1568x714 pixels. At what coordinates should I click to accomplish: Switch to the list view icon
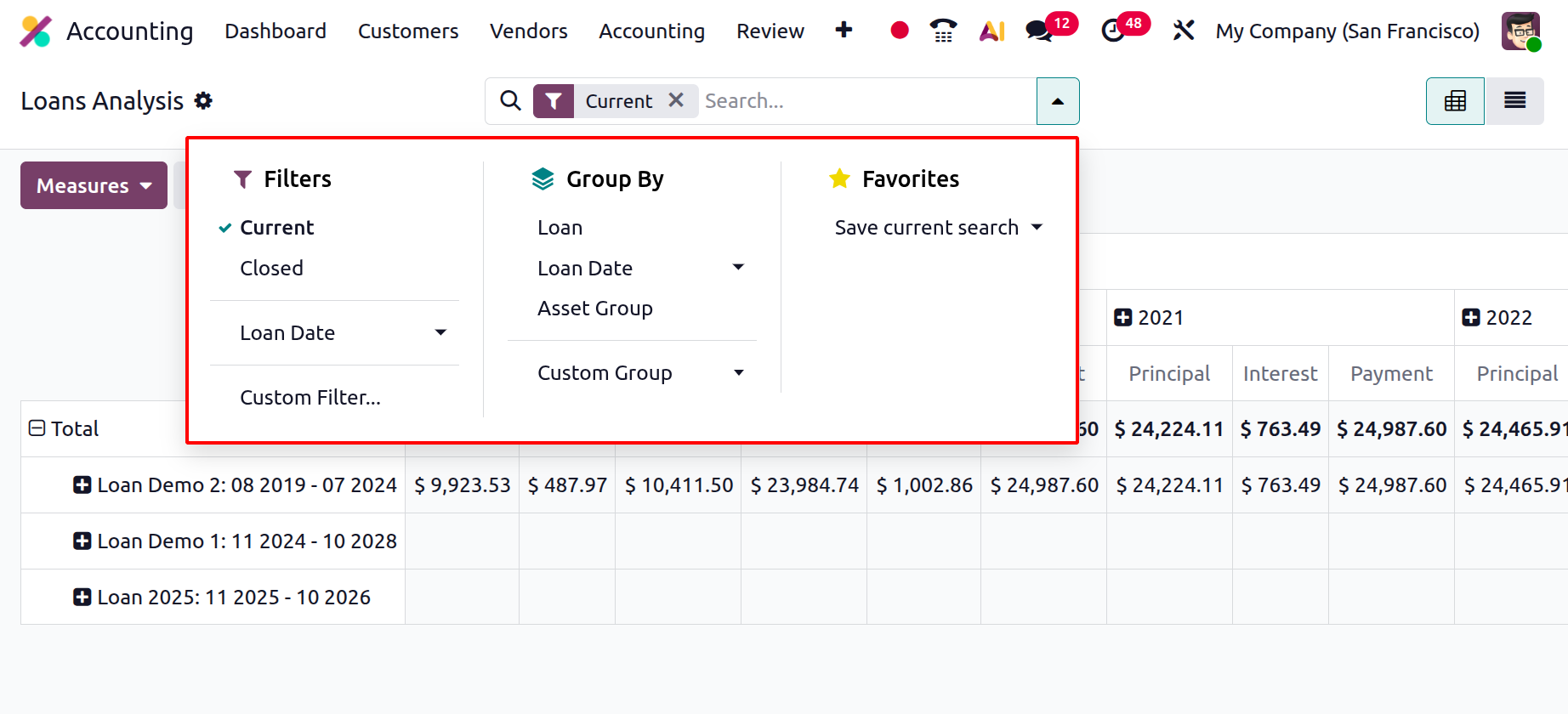coord(1514,101)
